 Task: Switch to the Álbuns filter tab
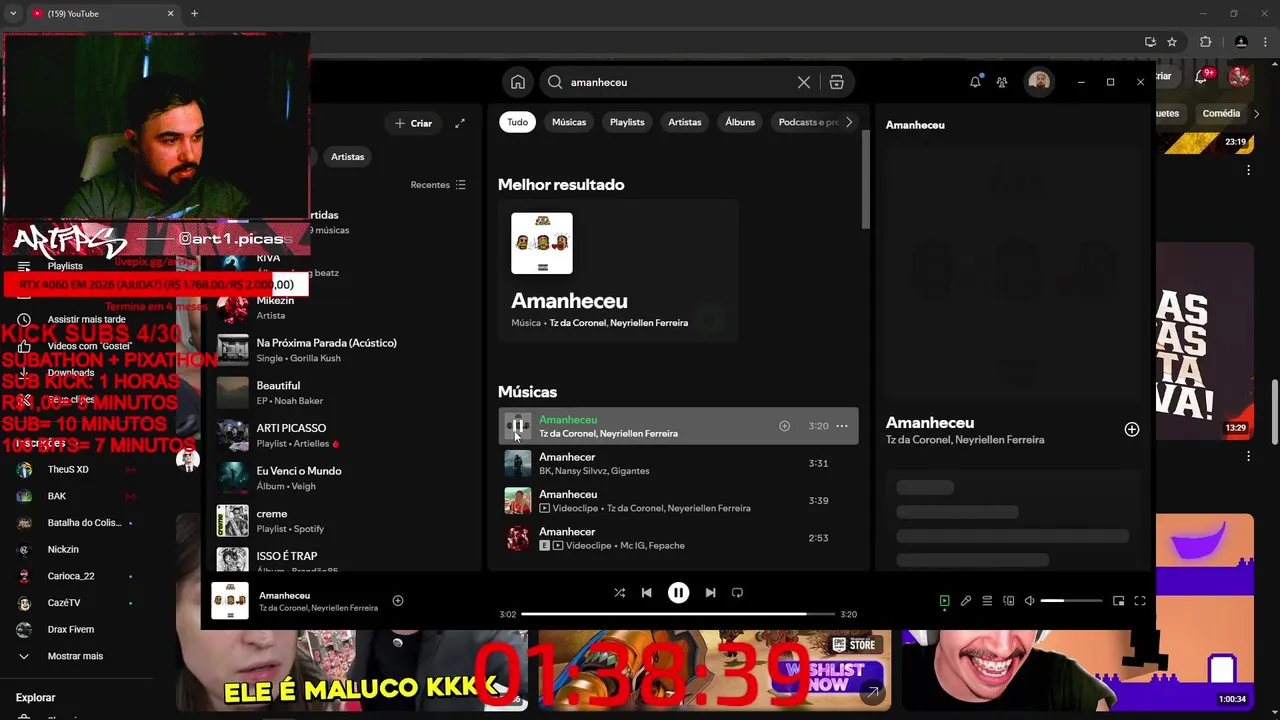click(740, 122)
